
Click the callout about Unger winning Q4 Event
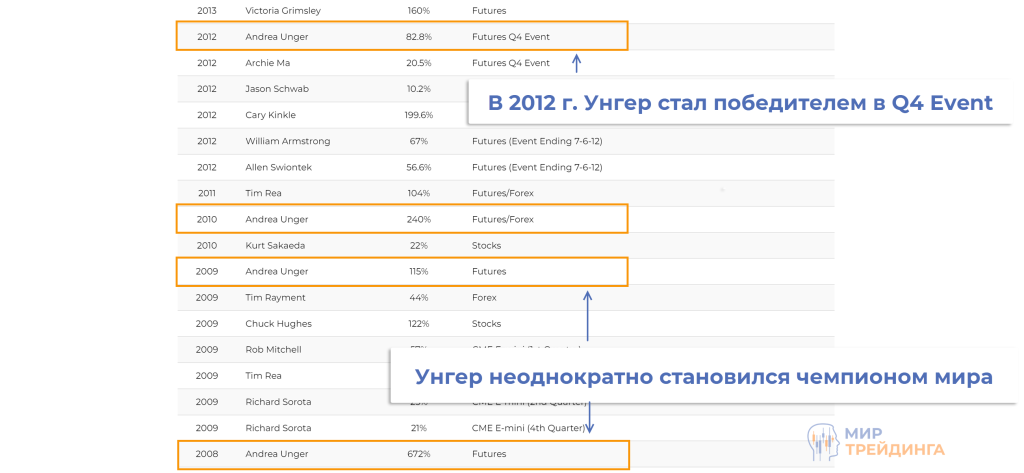739,102
